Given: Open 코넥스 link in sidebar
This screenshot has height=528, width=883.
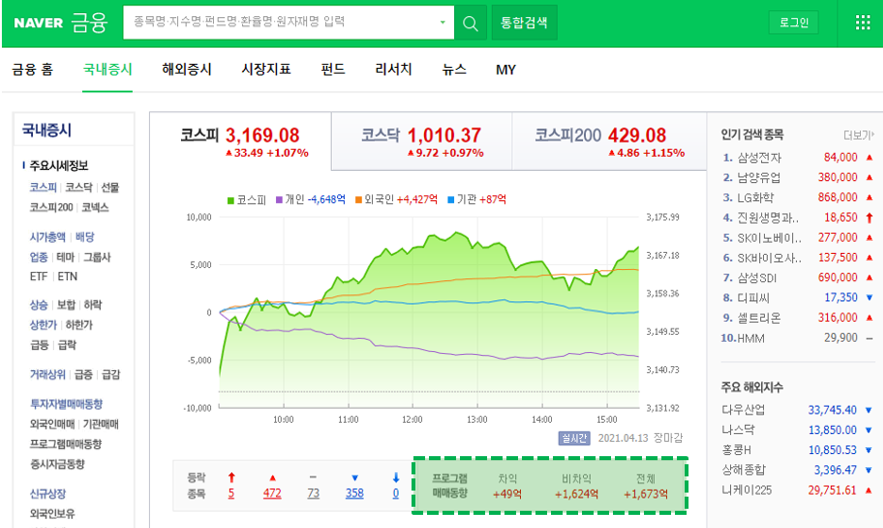Looking at the screenshot, I should (95, 207).
